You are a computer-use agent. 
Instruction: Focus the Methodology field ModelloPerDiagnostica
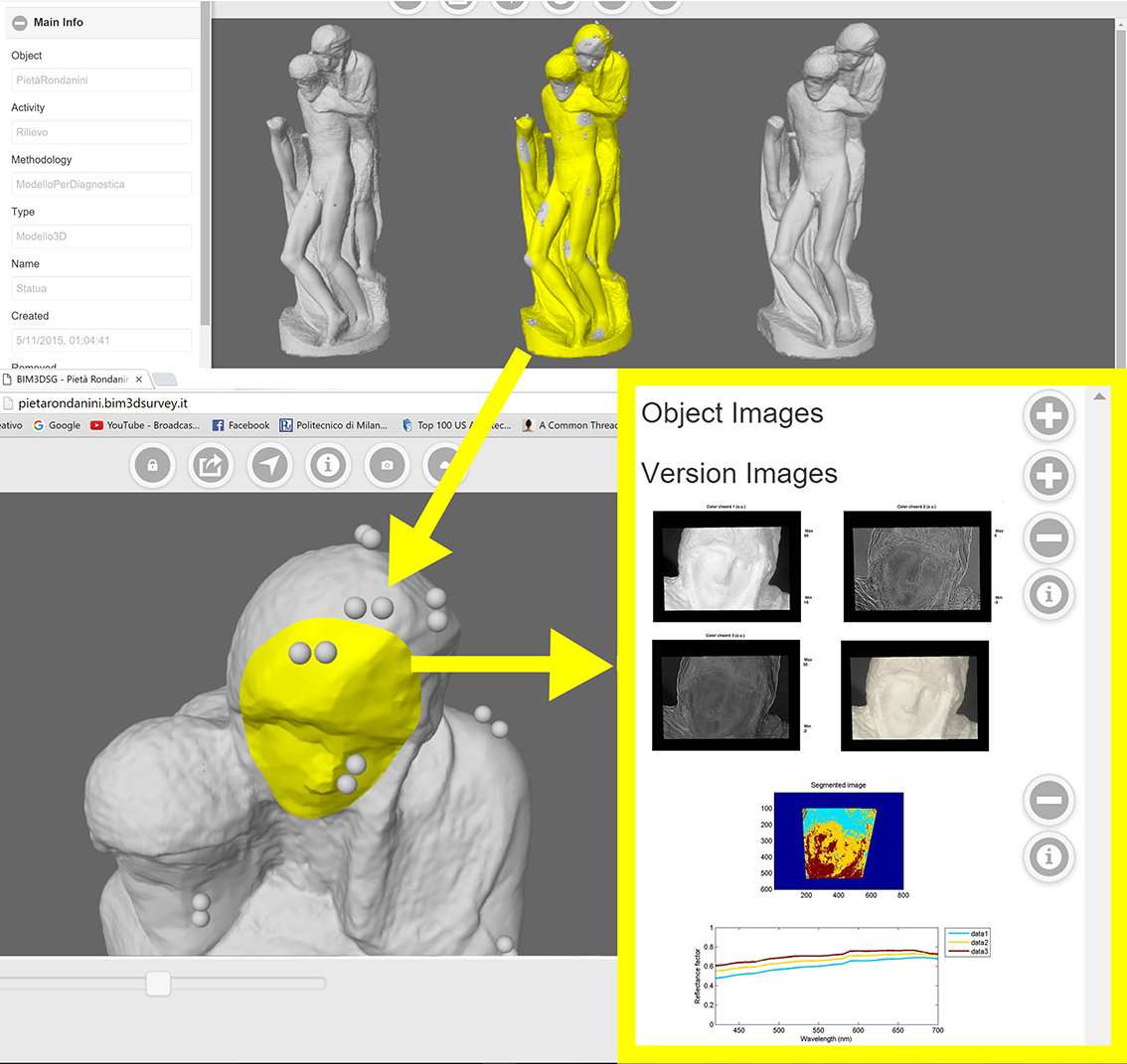(101, 184)
